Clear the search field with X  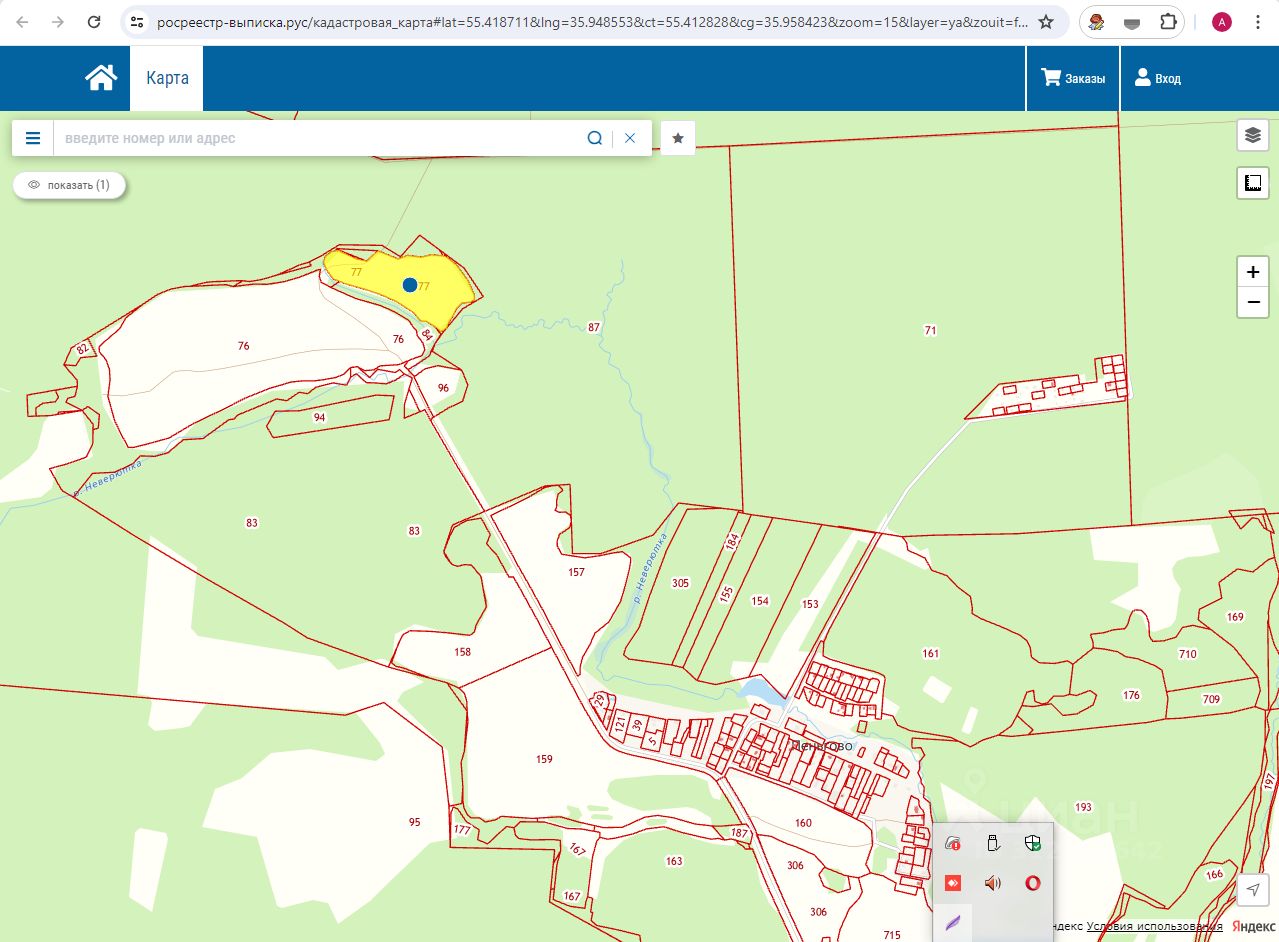click(x=630, y=138)
